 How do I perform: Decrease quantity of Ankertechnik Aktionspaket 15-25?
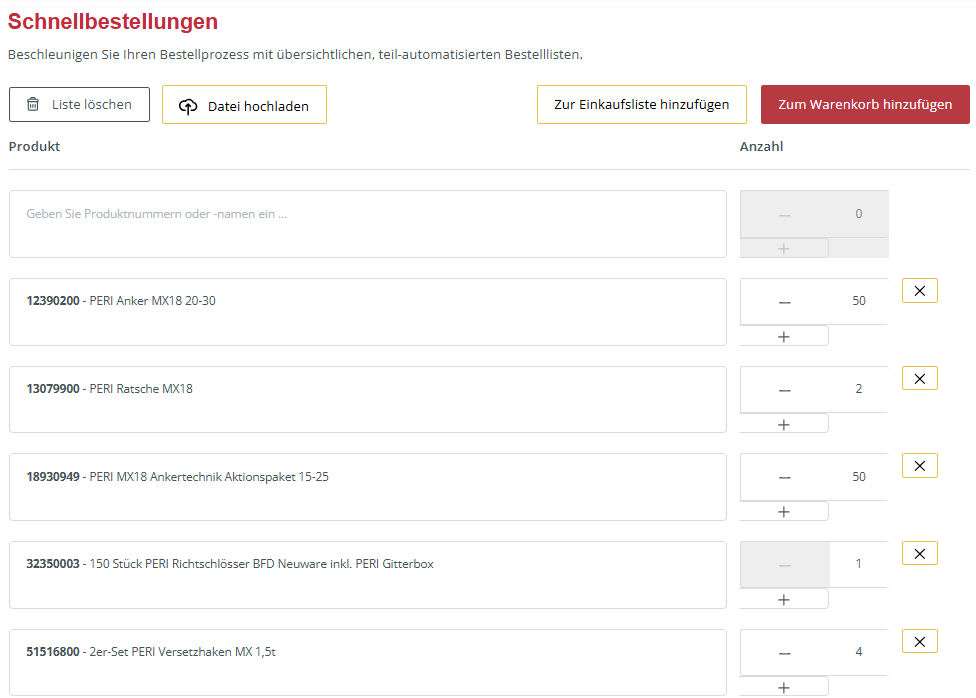pyautogui.click(x=784, y=478)
